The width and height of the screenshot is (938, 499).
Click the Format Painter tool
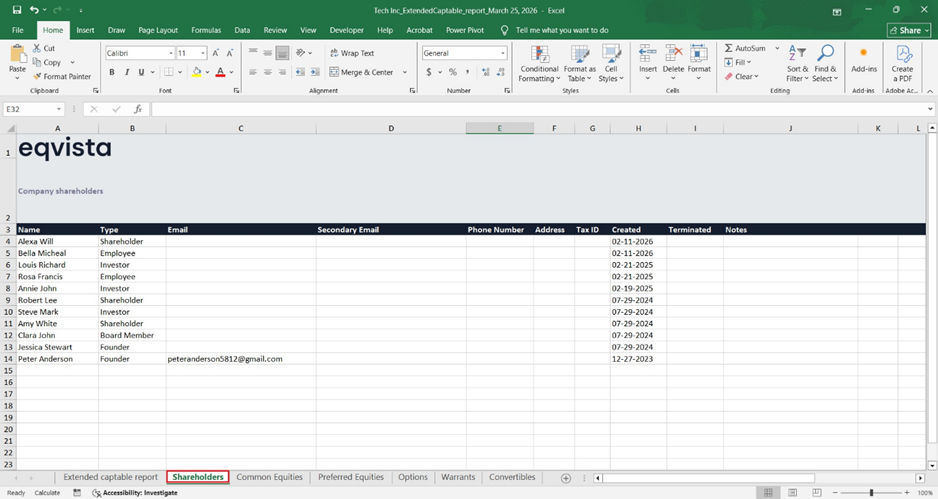coord(61,76)
